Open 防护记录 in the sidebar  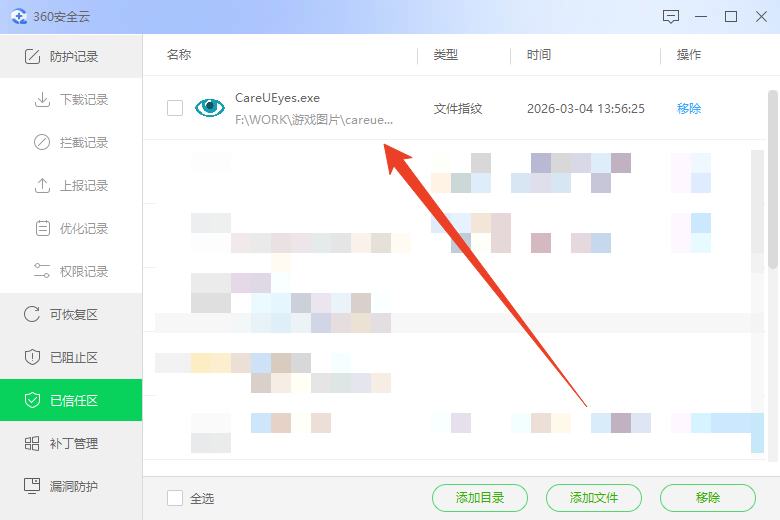[72, 57]
